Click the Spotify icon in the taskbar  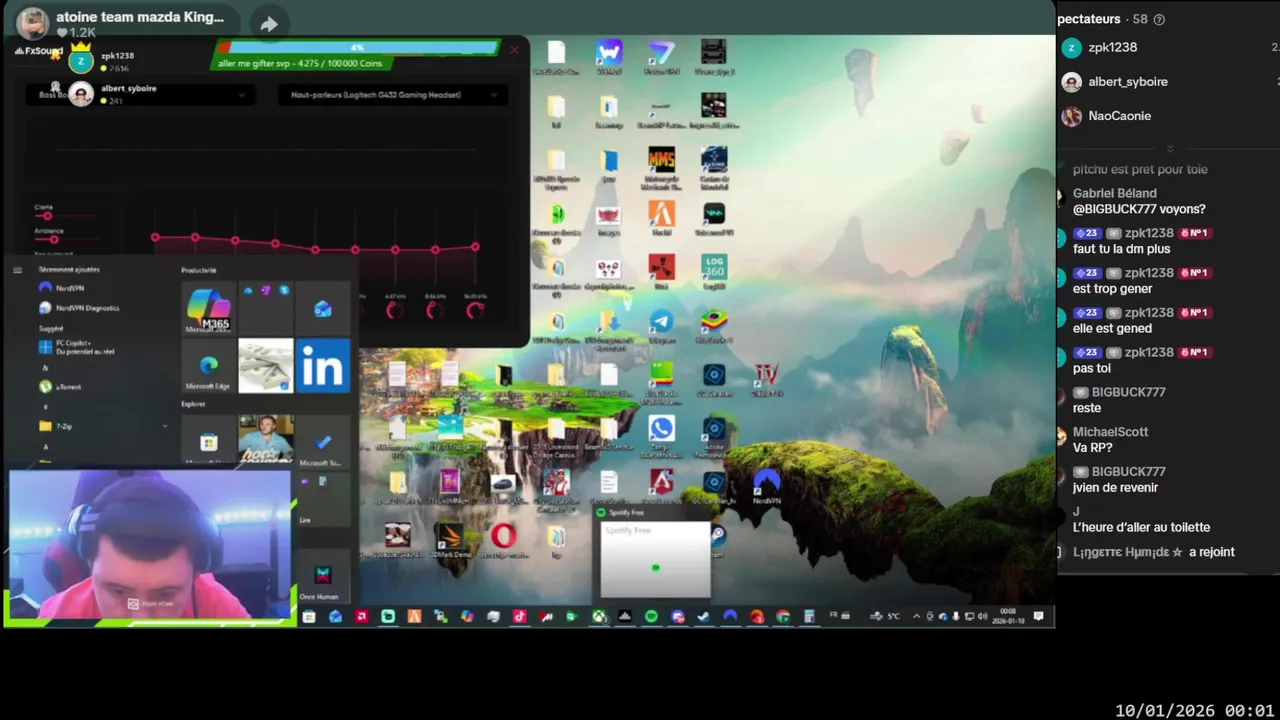[651, 617]
